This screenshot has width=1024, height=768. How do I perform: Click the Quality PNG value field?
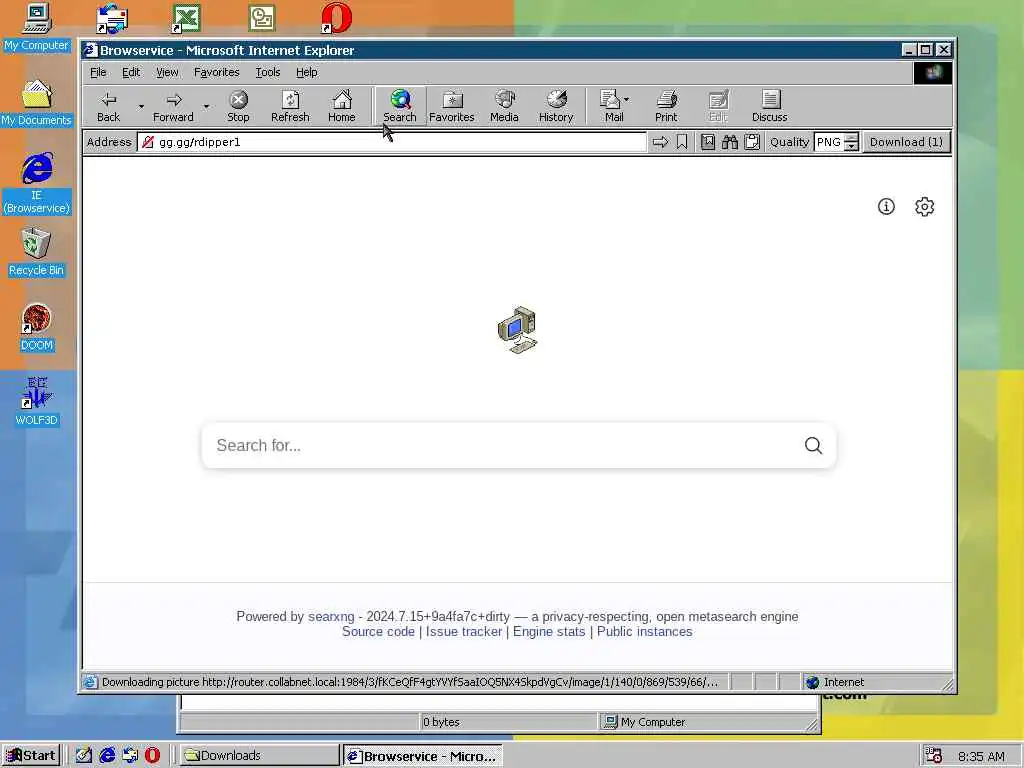[x=829, y=142]
